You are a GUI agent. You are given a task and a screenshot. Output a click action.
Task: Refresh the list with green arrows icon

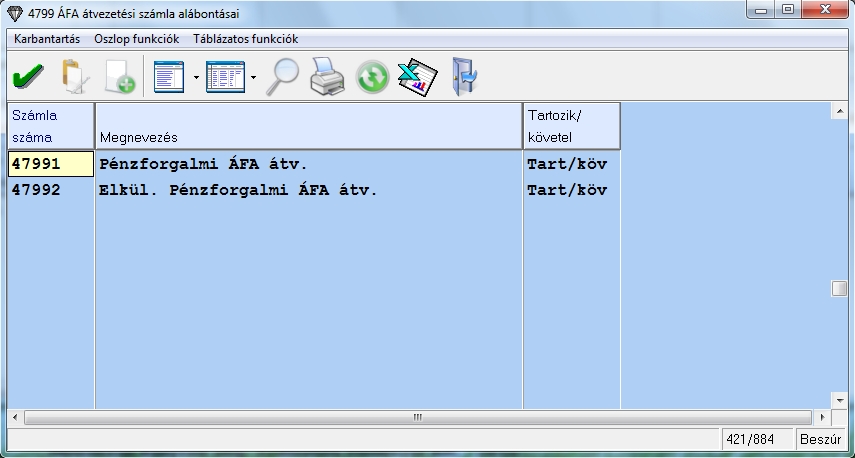[372, 76]
